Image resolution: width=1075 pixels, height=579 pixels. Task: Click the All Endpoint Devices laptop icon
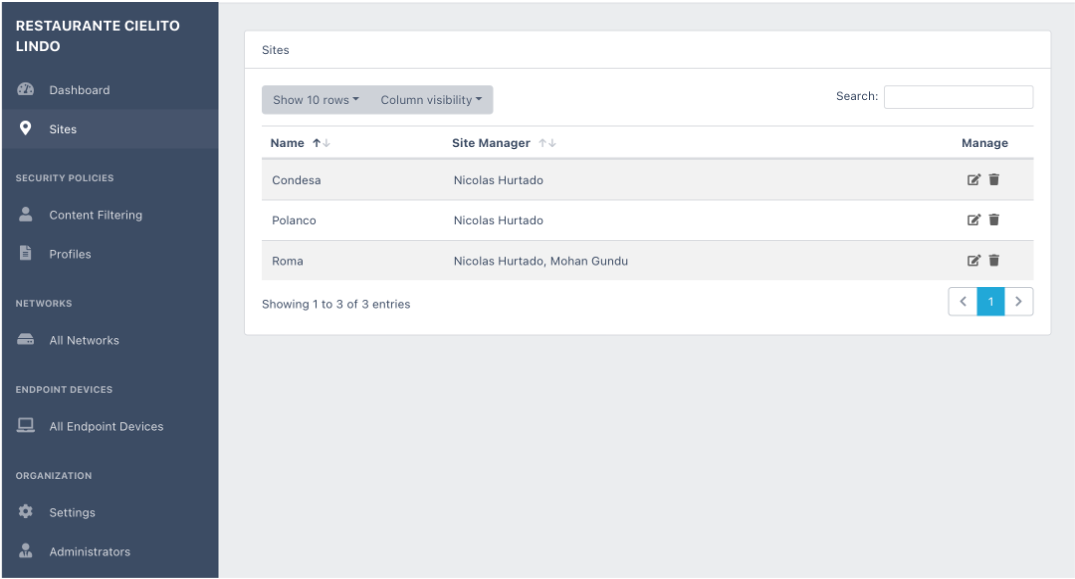click(25, 426)
